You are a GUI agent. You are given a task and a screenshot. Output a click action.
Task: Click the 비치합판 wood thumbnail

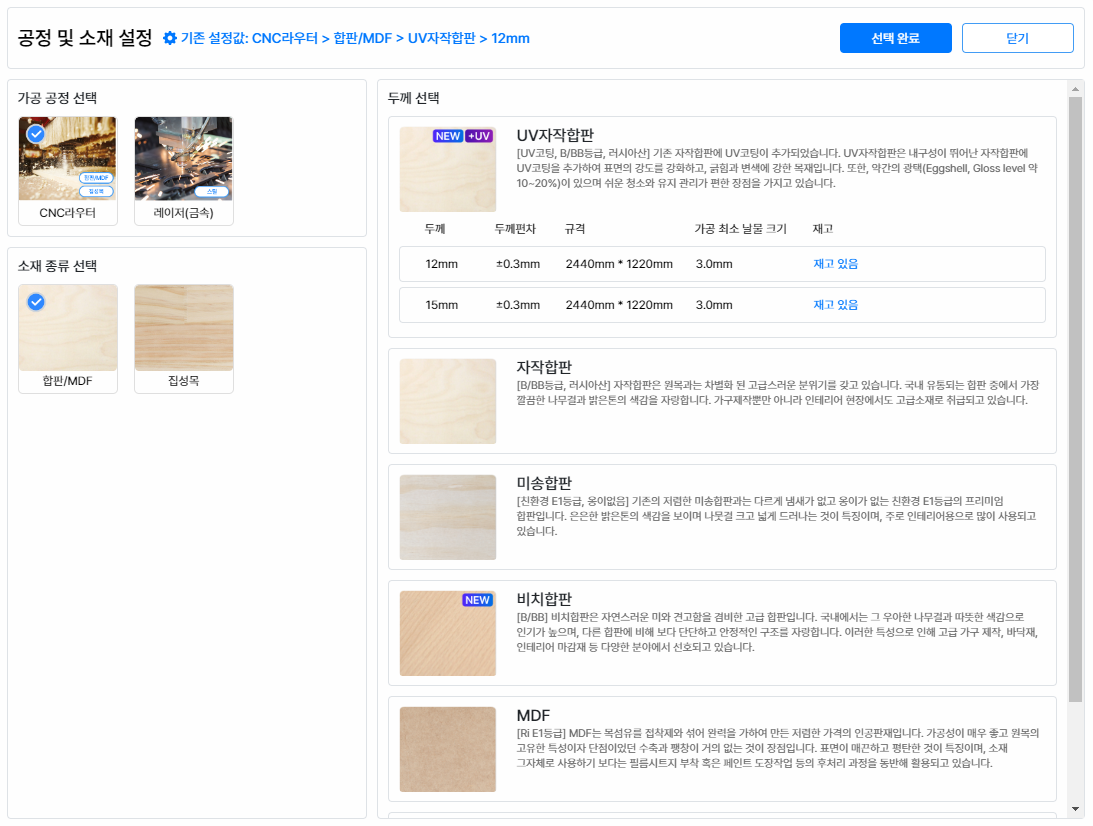tap(448, 634)
